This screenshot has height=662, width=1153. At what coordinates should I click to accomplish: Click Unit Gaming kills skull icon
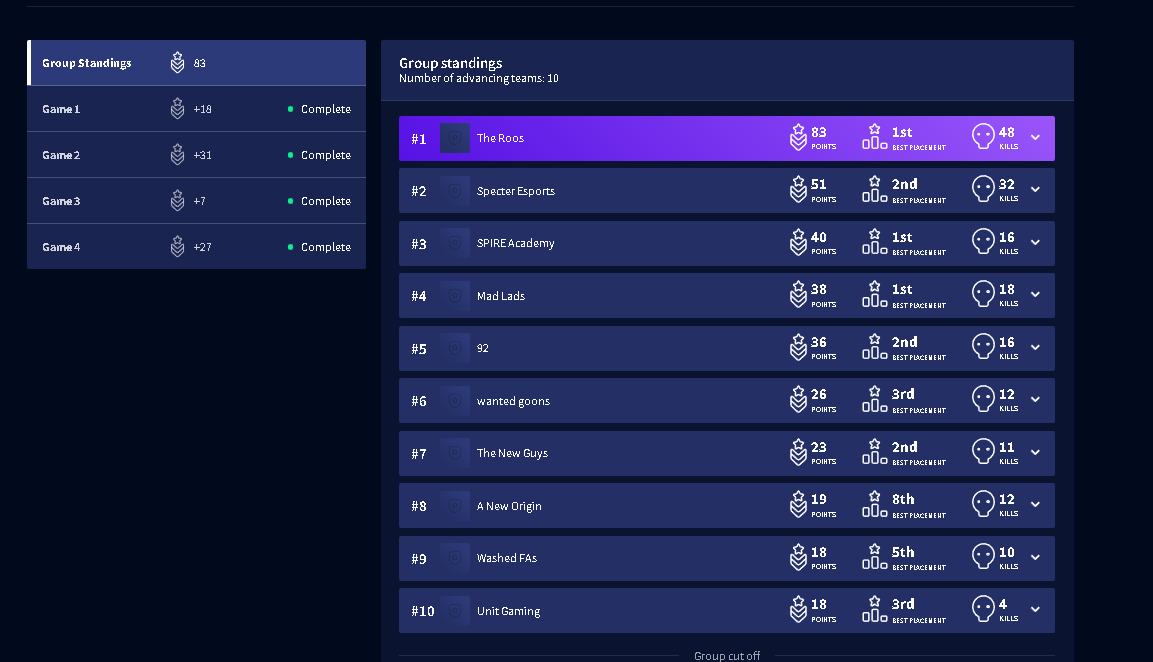(x=983, y=609)
